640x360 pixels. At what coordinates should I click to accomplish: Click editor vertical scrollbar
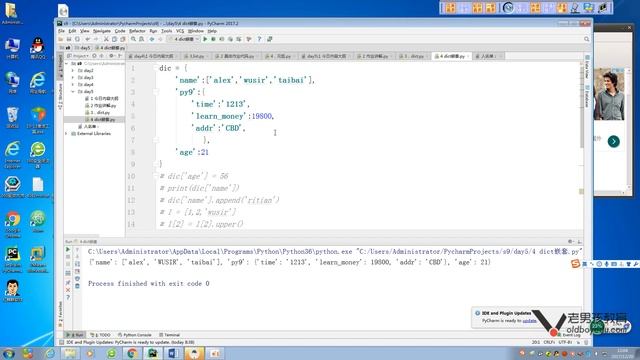click(x=582, y=106)
